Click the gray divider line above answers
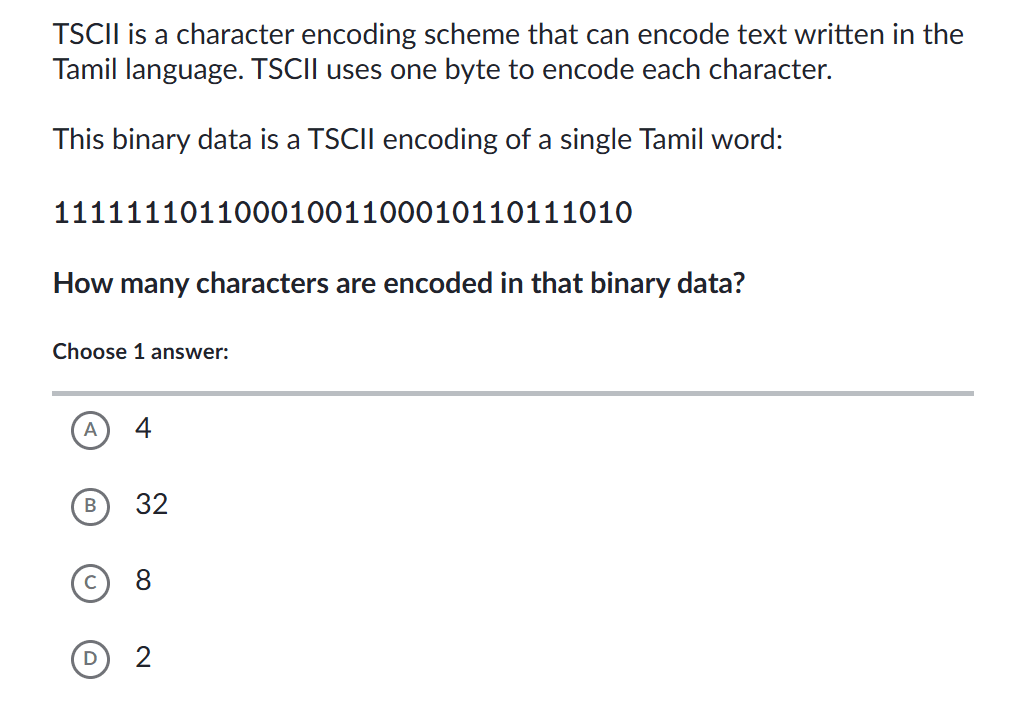The width and height of the screenshot is (1015, 717). pos(512,393)
